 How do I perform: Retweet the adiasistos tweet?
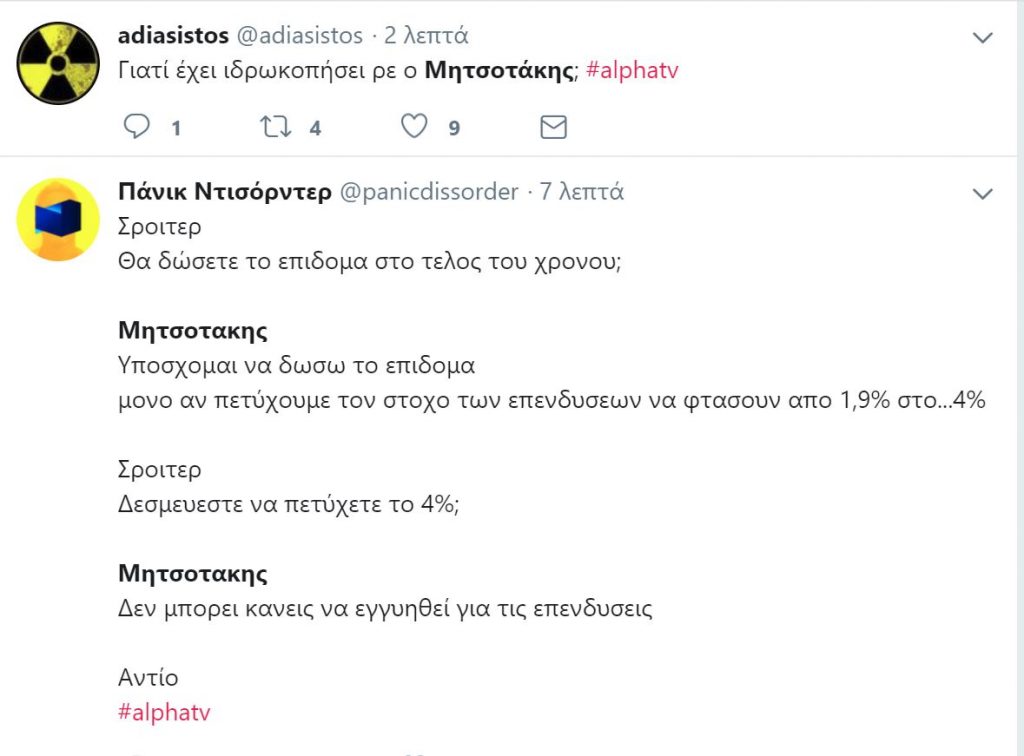pyautogui.click(x=273, y=127)
